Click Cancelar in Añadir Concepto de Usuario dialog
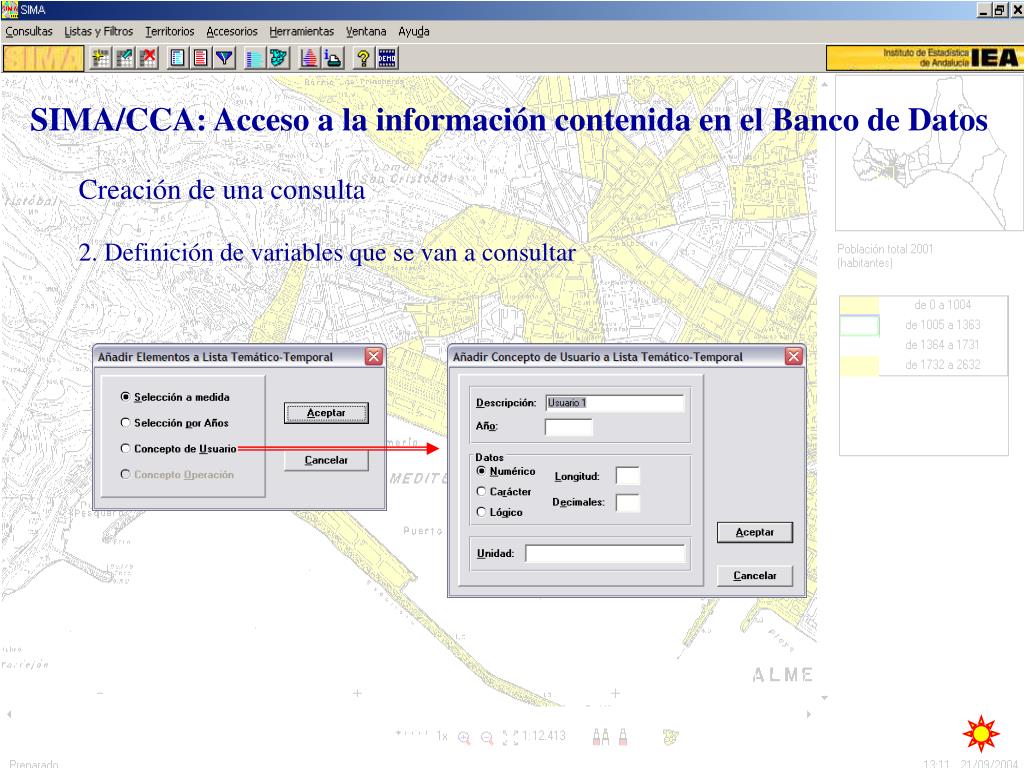The width and height of the screenshot is (1024, 768). 755,575
